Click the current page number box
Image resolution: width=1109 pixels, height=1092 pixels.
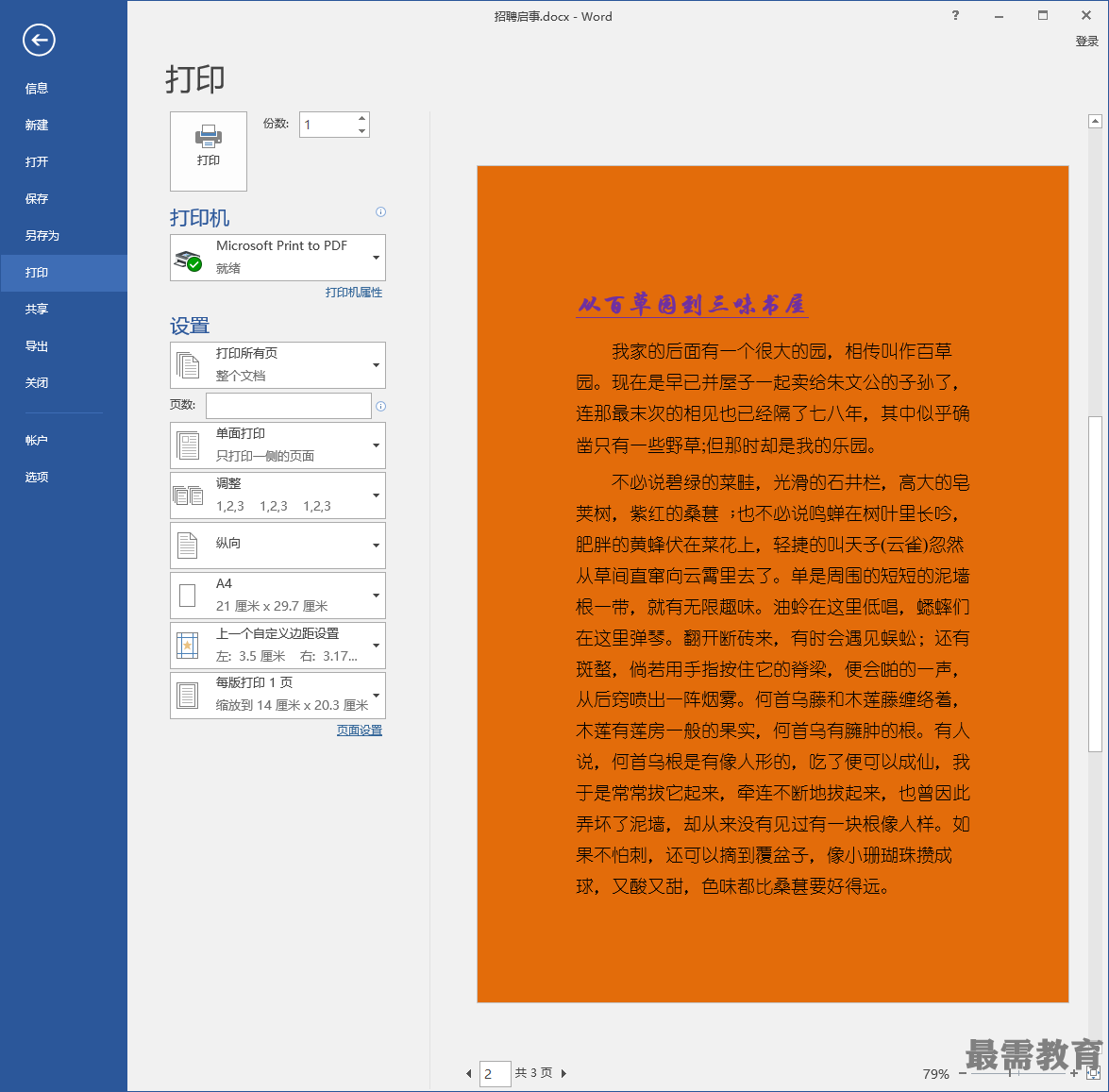coord(496,1074)
